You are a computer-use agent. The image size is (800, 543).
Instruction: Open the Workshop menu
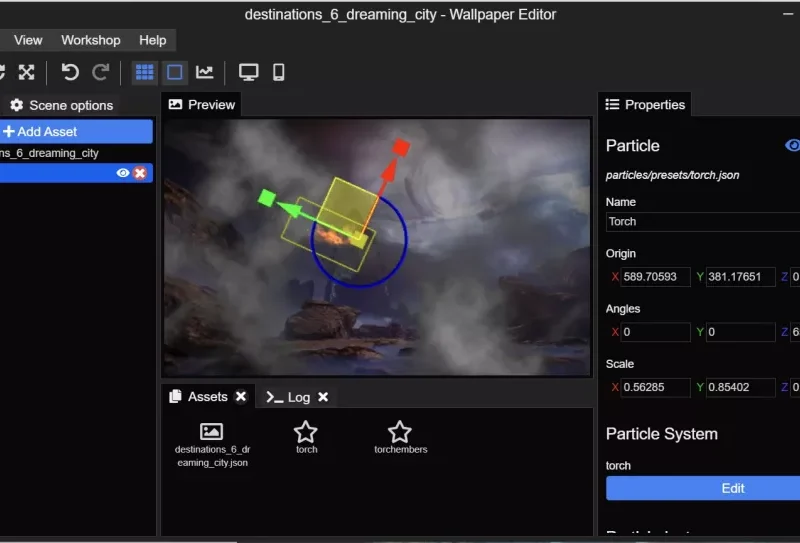coord(90,40)
